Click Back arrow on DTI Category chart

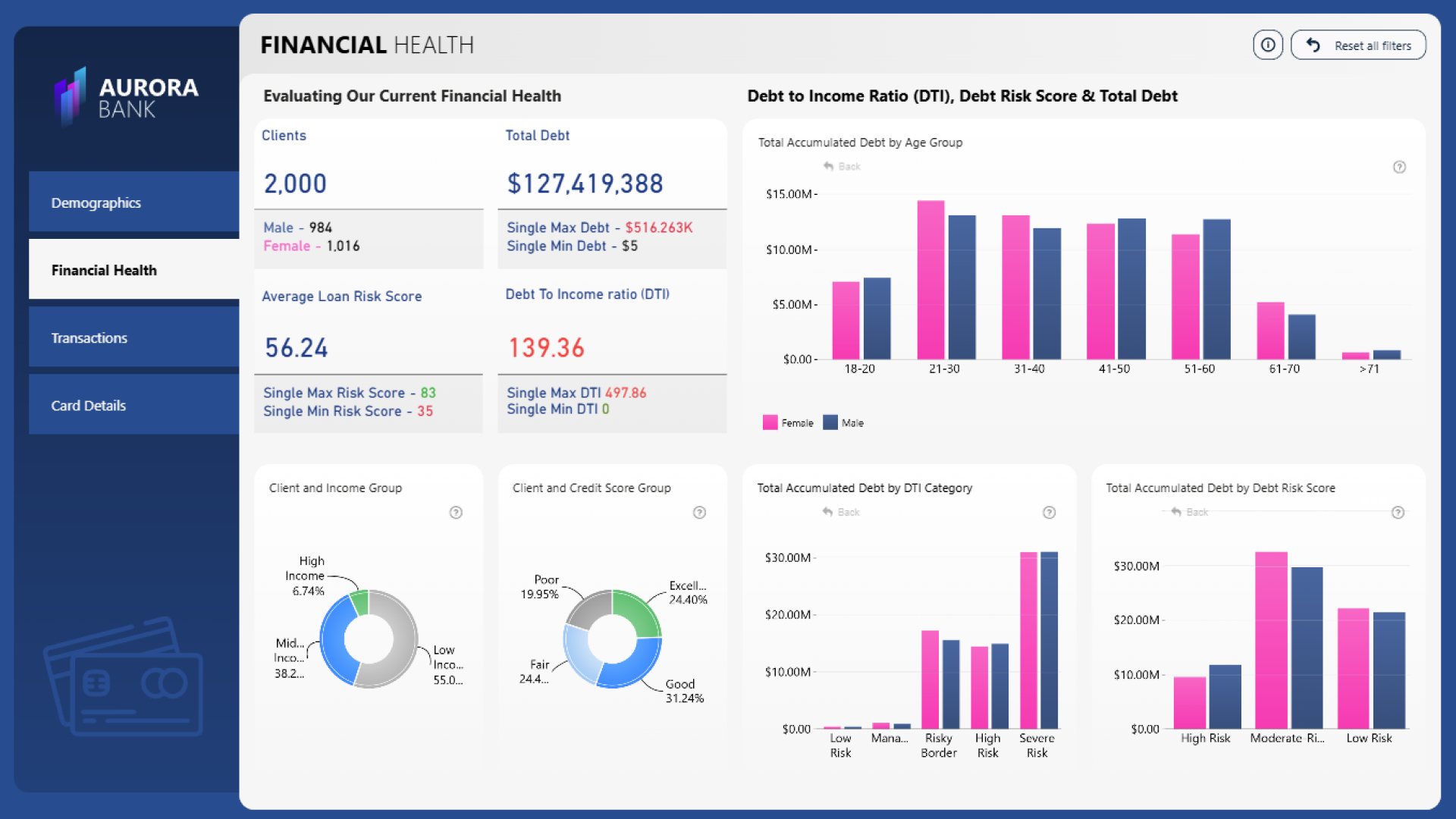[828, 512]
